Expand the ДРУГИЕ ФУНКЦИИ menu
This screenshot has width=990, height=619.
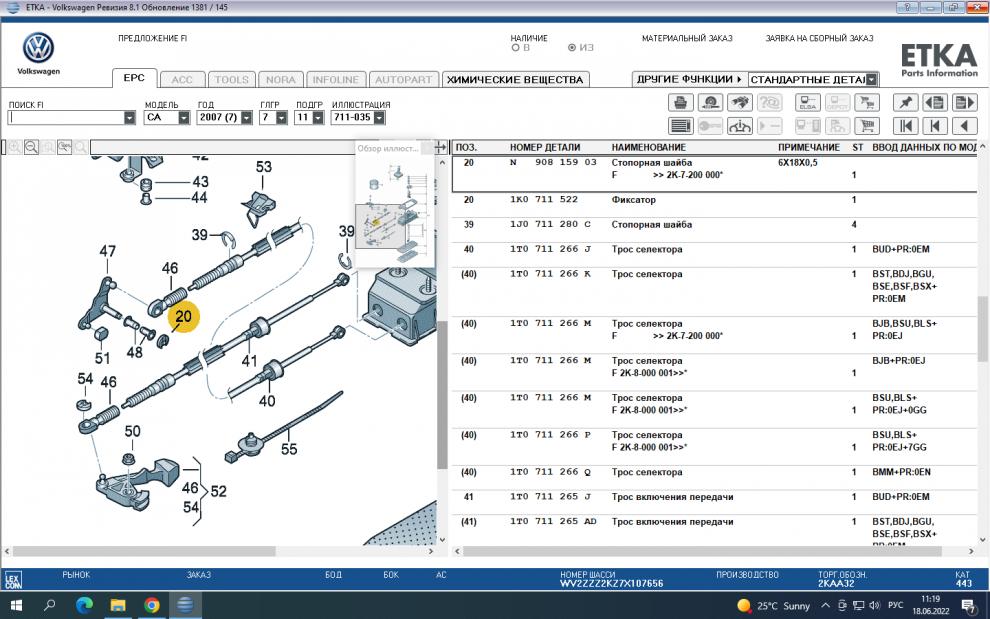pyautogui.click(x=689, y=80)
